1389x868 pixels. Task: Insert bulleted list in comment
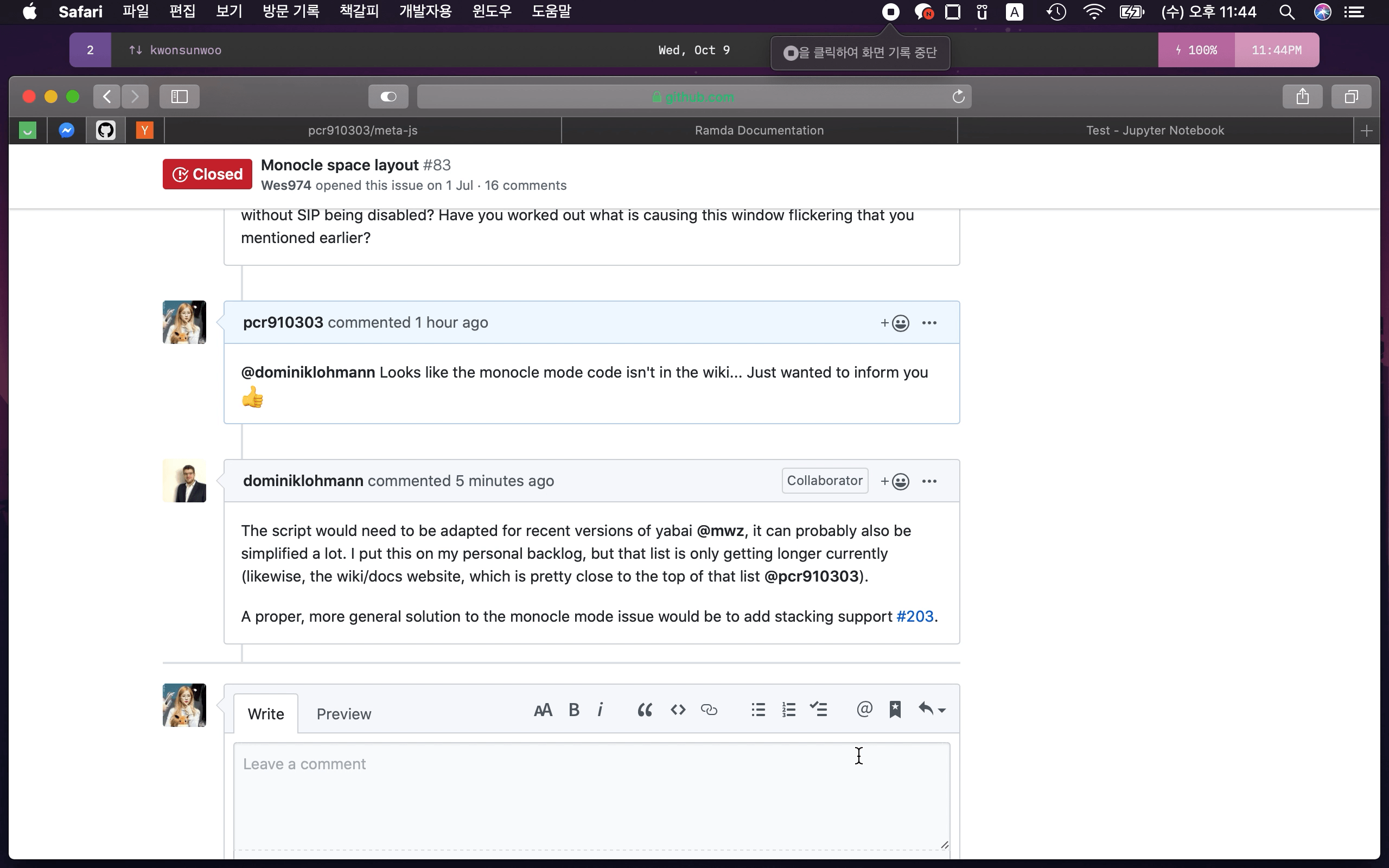coord(758,710)
